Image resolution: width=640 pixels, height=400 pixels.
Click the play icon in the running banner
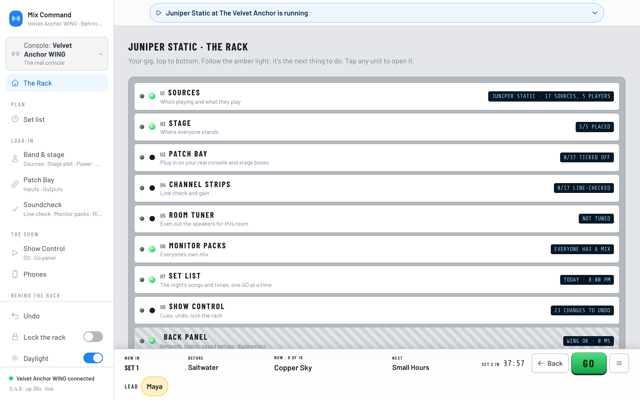159,13
